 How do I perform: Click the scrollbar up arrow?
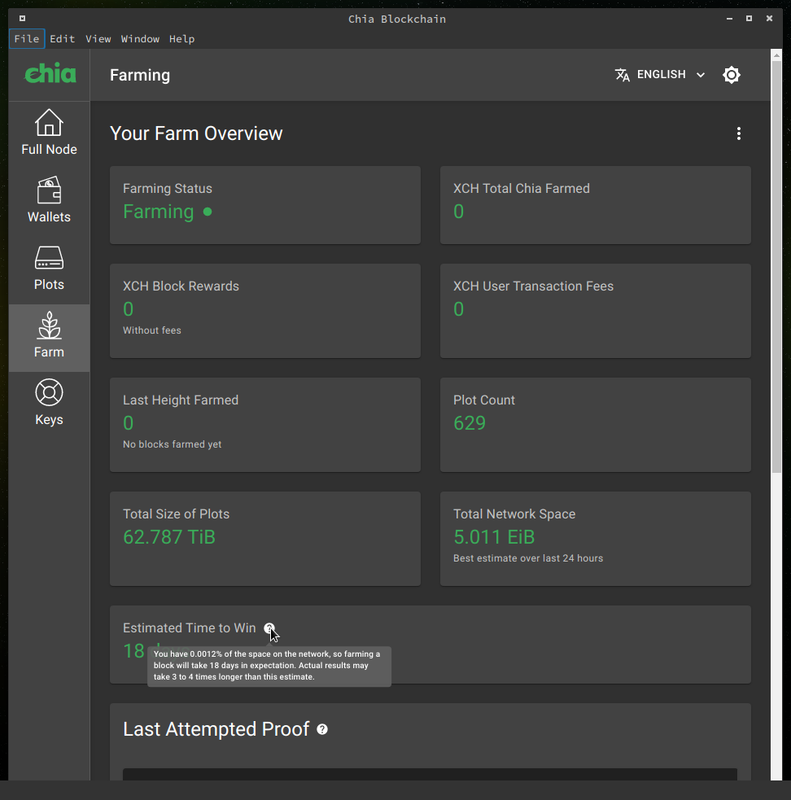pyautogui.click(x=776, y=55)
